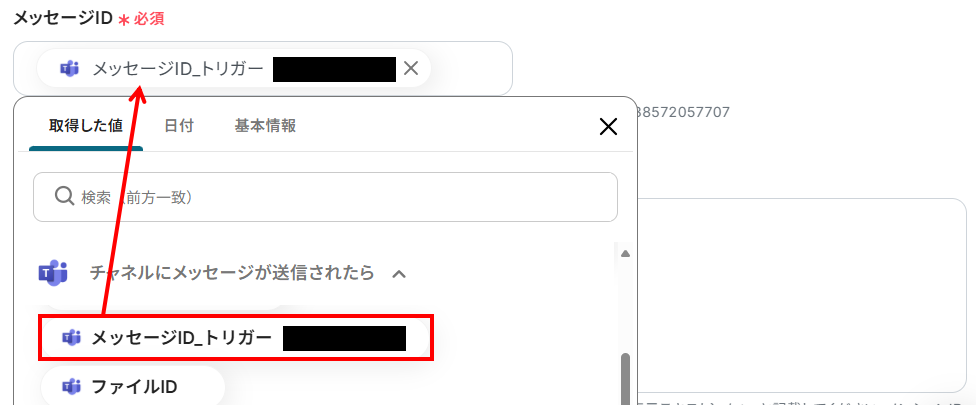
Task: Switch to the 日付 tab
Action: 179,126
